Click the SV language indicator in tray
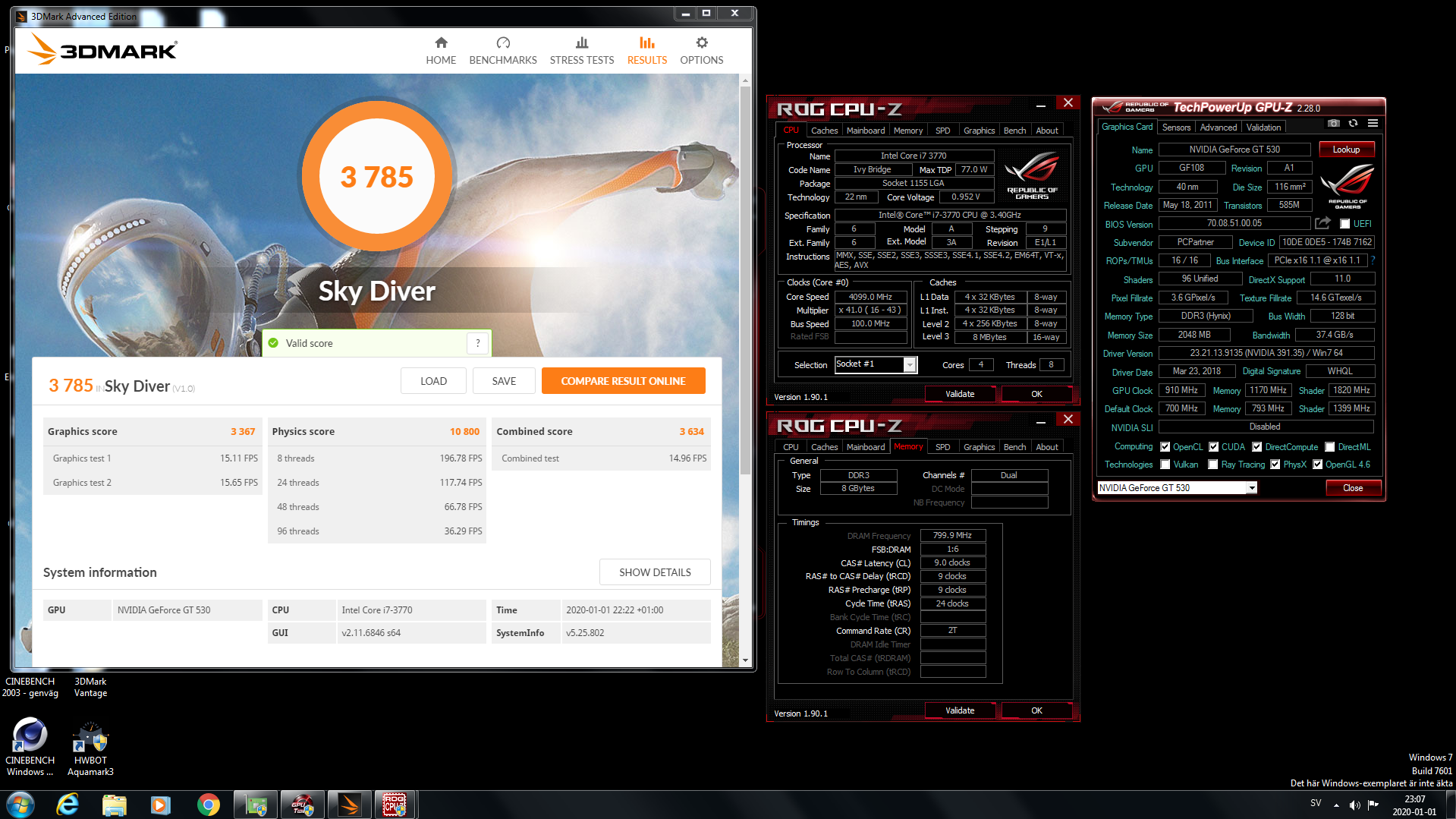 [x=1316, y=803]
